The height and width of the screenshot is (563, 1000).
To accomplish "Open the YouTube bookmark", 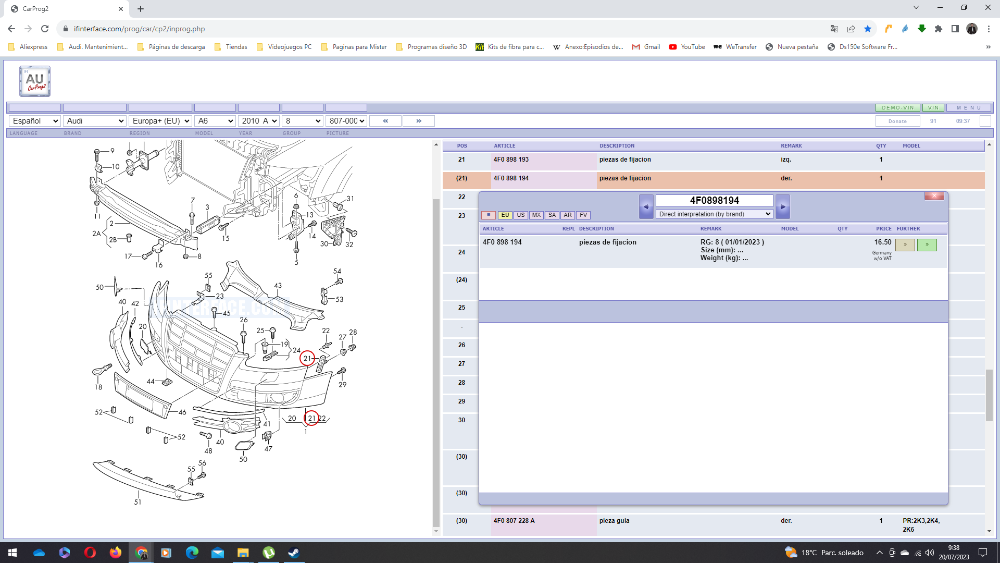I will click(687, 47).
